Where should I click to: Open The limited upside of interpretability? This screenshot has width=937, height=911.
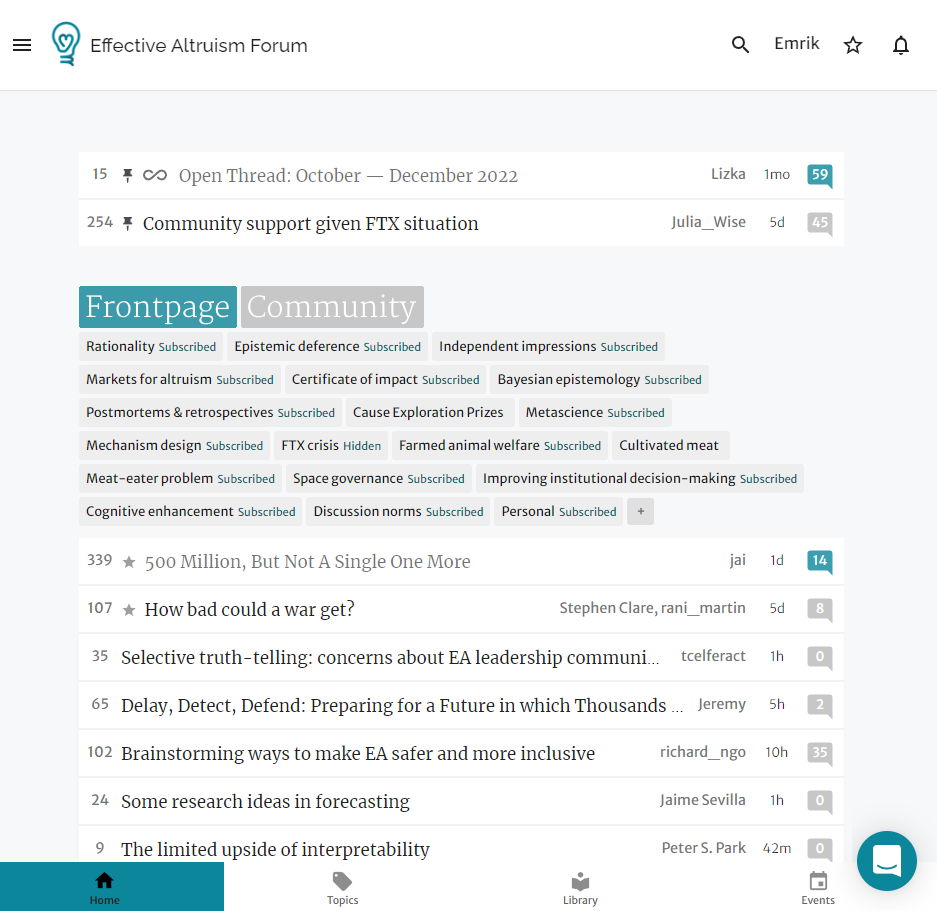pos(275,849)
